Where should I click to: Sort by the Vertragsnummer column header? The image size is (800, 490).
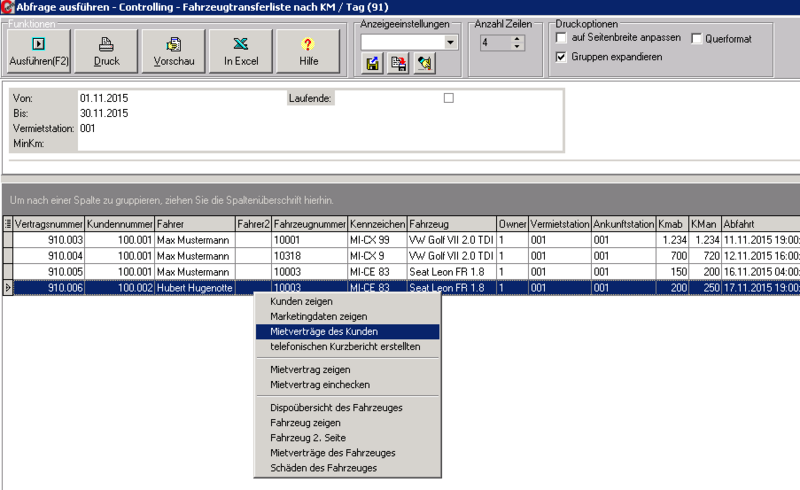click(44, 224)
